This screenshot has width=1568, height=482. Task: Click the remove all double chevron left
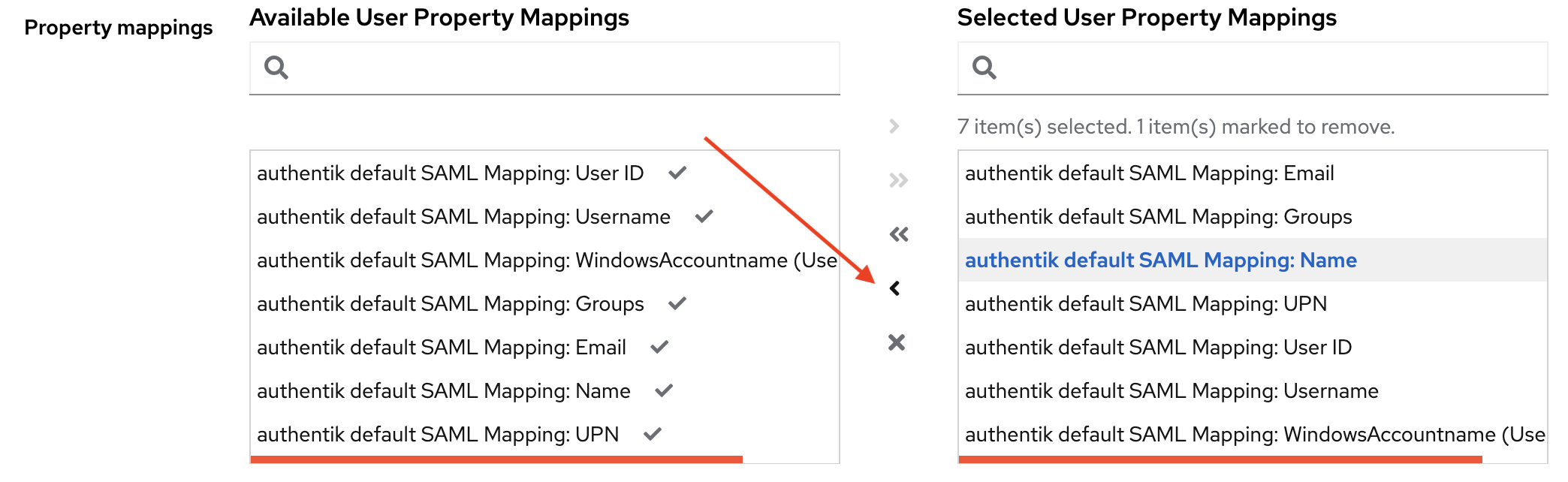(x=898, y=234)
